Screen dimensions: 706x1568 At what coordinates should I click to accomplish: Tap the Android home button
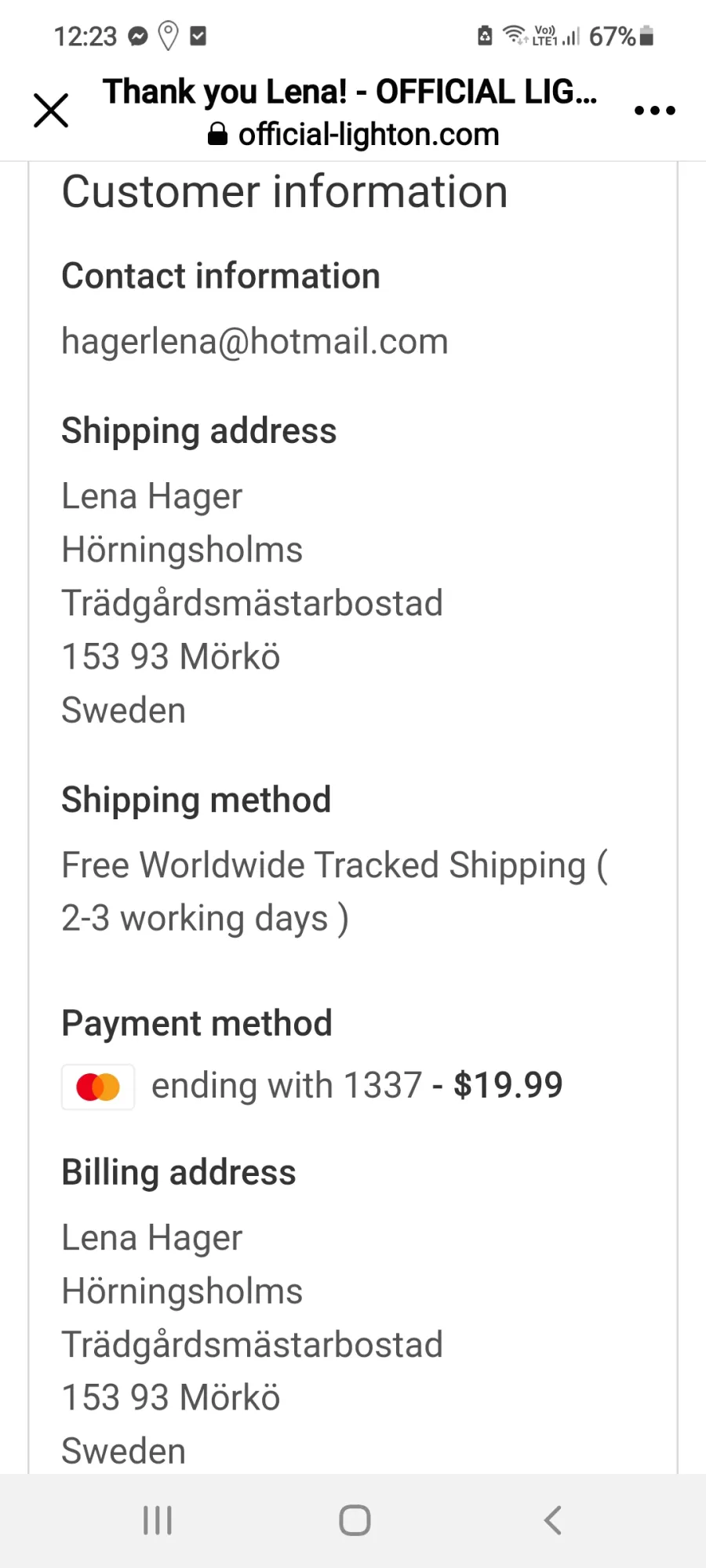pos(355,1520)
